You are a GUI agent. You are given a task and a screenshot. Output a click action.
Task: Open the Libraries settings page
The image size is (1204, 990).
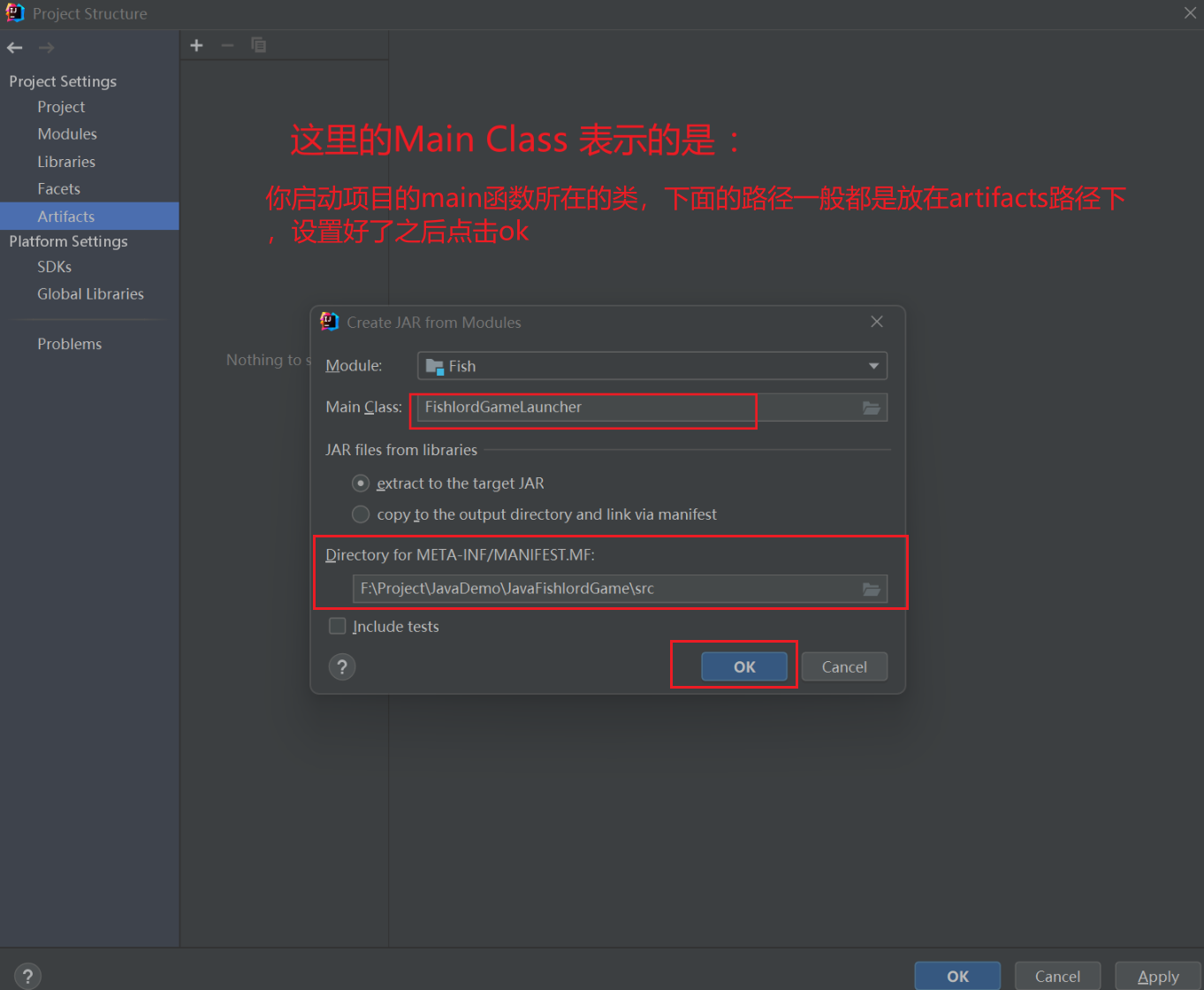(x=66, y=162)
